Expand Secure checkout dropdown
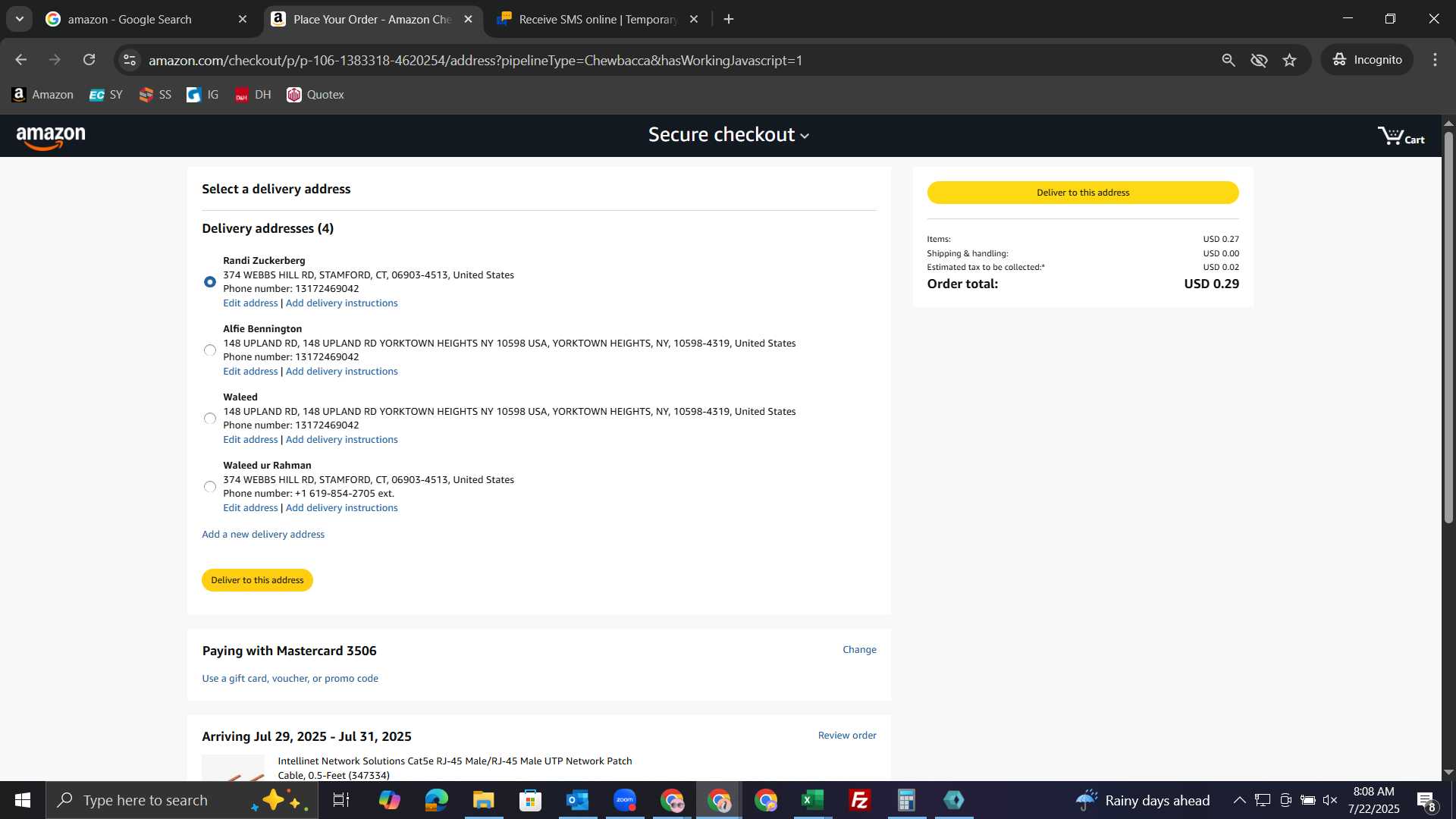The image size is (1456, 819). pyautogui.click(x=729, y=135)
